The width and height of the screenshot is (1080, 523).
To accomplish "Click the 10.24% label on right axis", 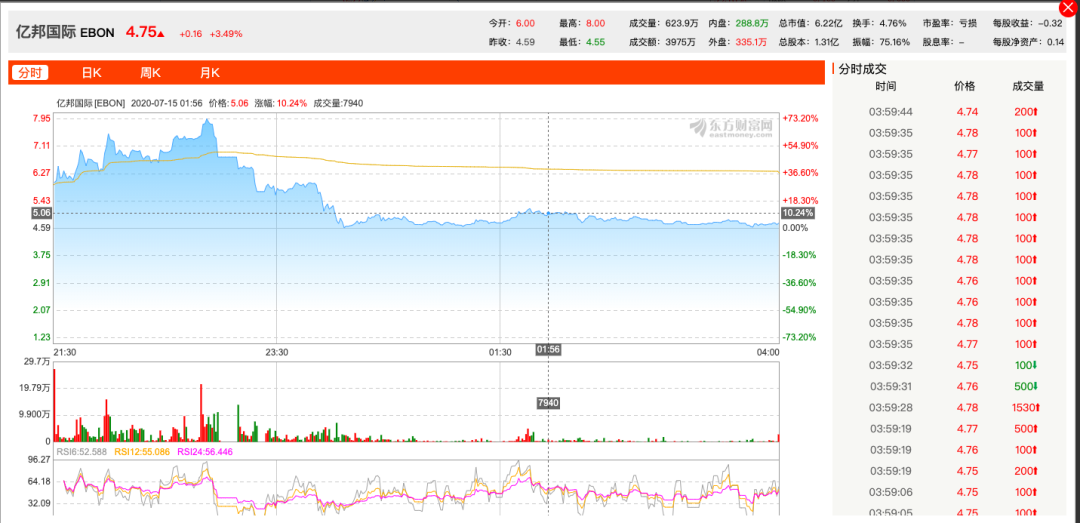I will click(x=798, y=213).
